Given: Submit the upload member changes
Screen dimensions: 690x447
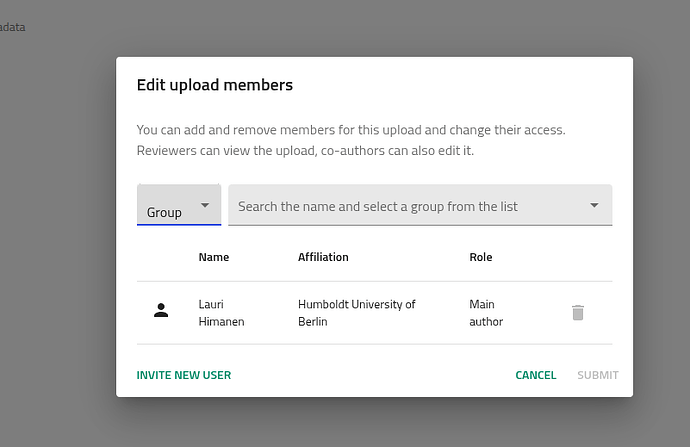Looking at the screenshot, I should [597, 375].
